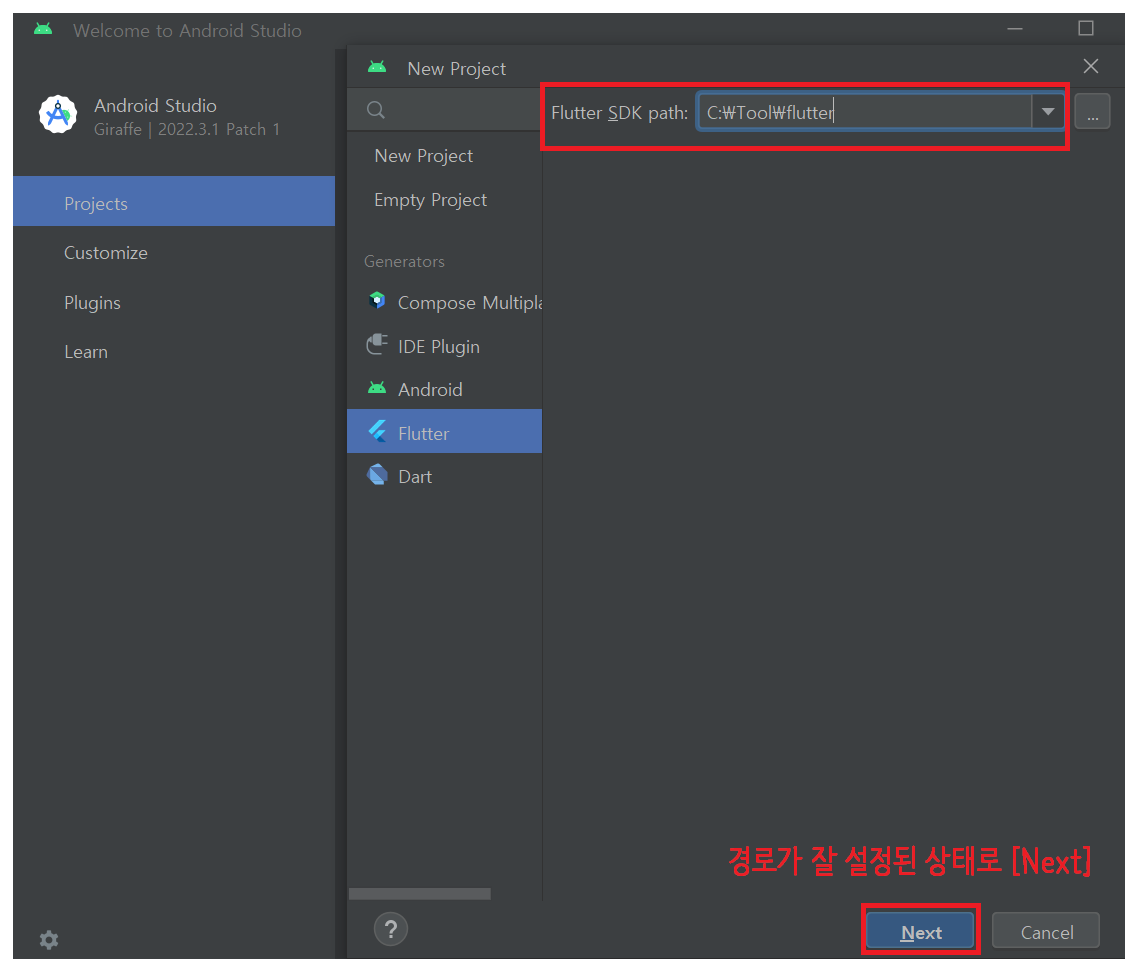
Task: Minimize the Welcome to Android Studio window
Action: coord(1015,29)
